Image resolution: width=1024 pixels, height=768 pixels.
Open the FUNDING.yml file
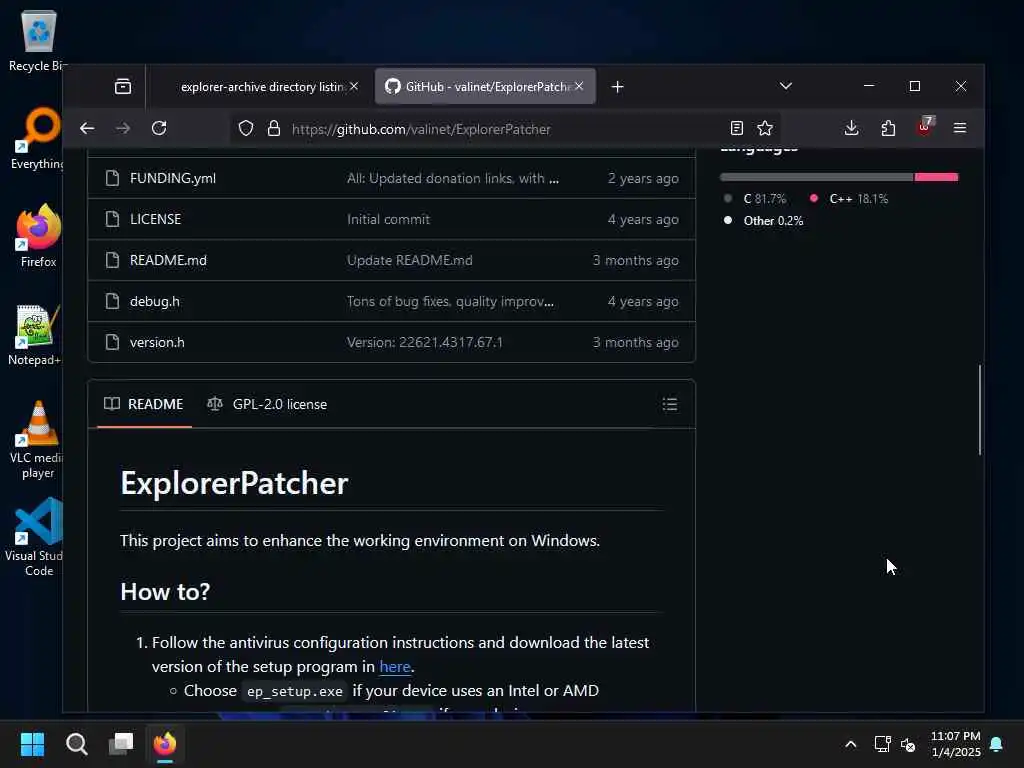click(172, 178)
